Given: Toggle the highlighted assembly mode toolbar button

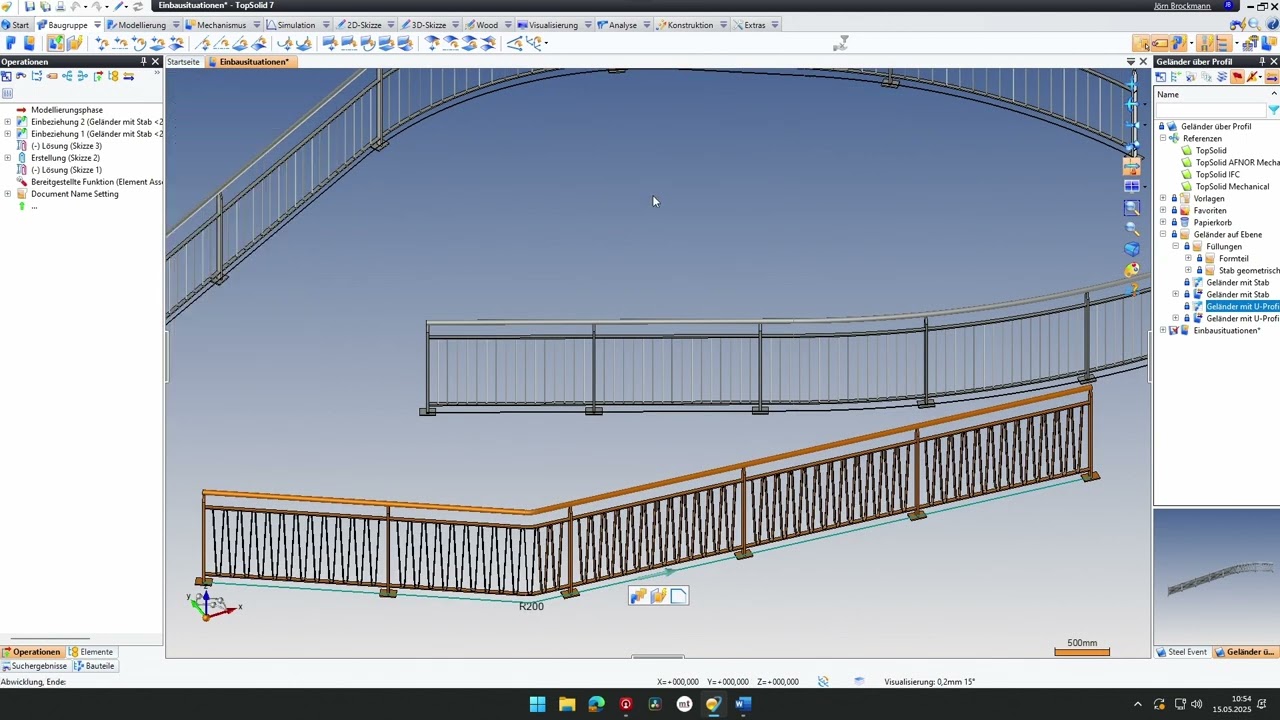Looking at the screenshot, I should [x=56, y=43].
